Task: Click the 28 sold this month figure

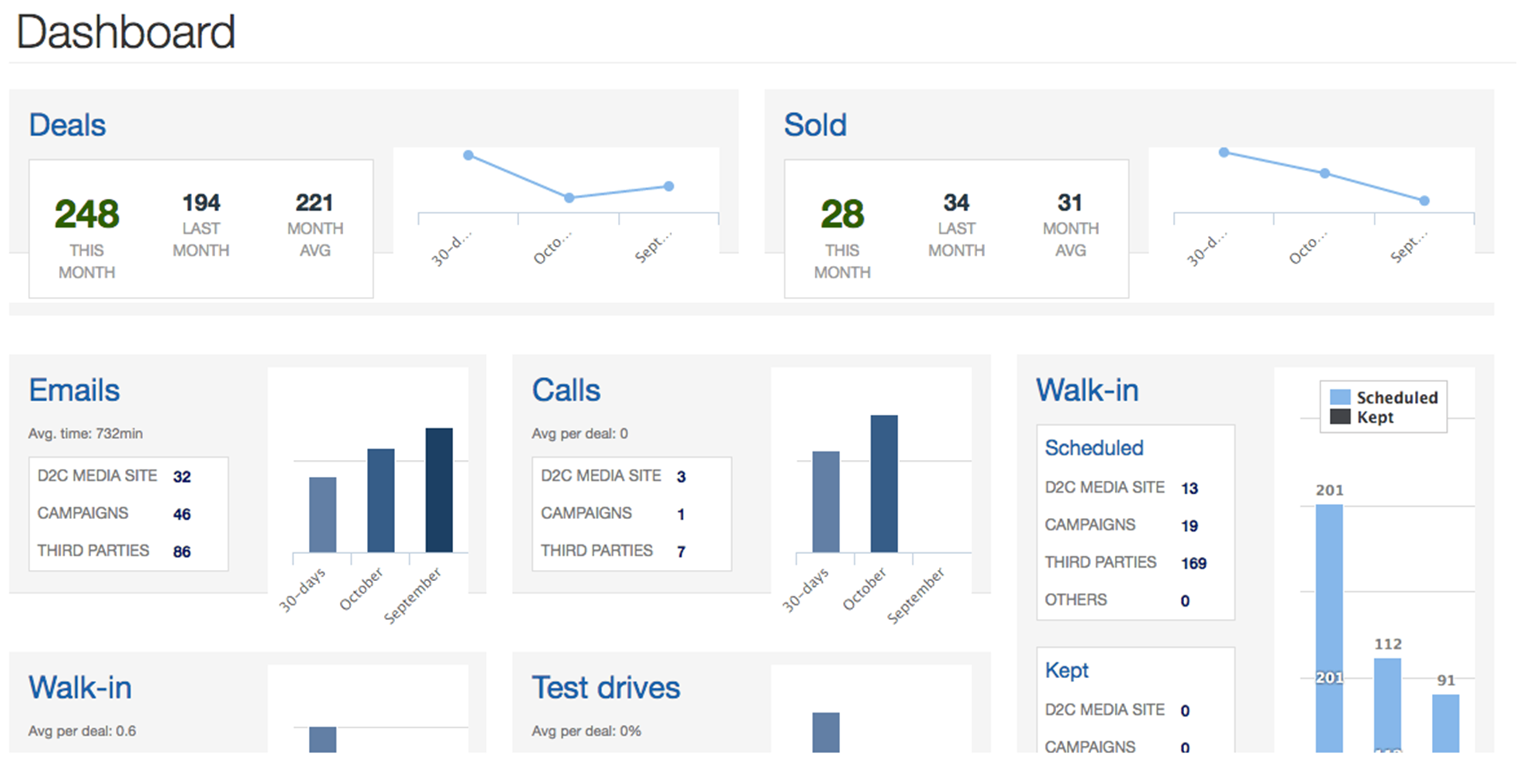Action: [x=842, y=214]
